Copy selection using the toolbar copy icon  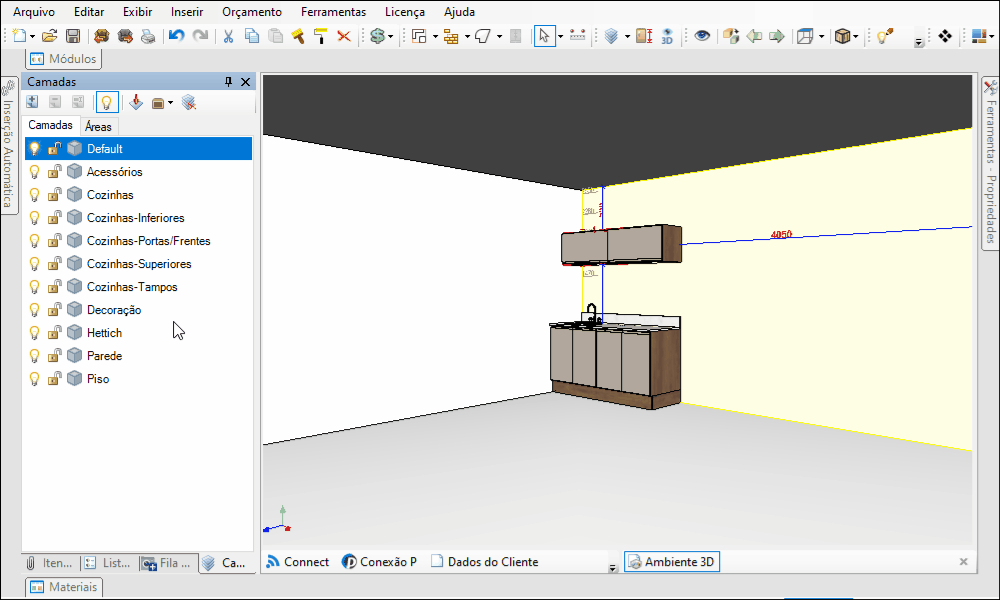[x=252, y=36]
